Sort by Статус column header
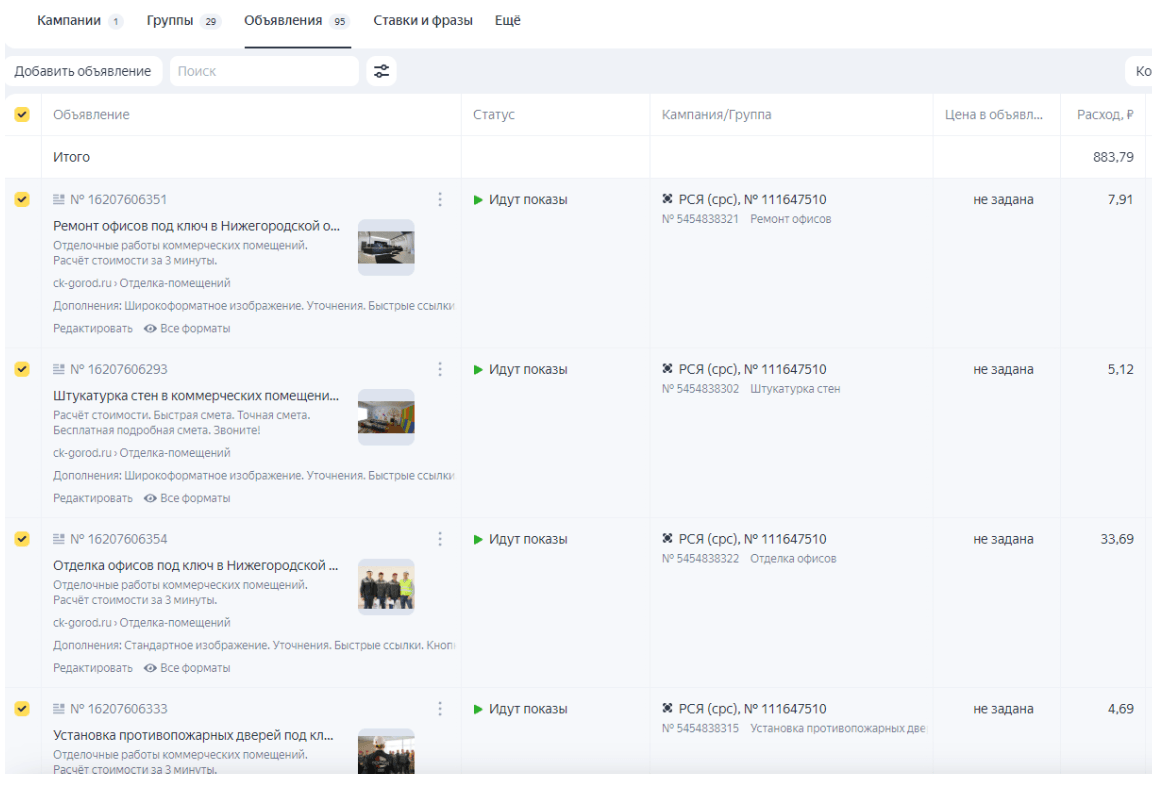This screenshot has height=785, width=1157. (x=494, y=114)
